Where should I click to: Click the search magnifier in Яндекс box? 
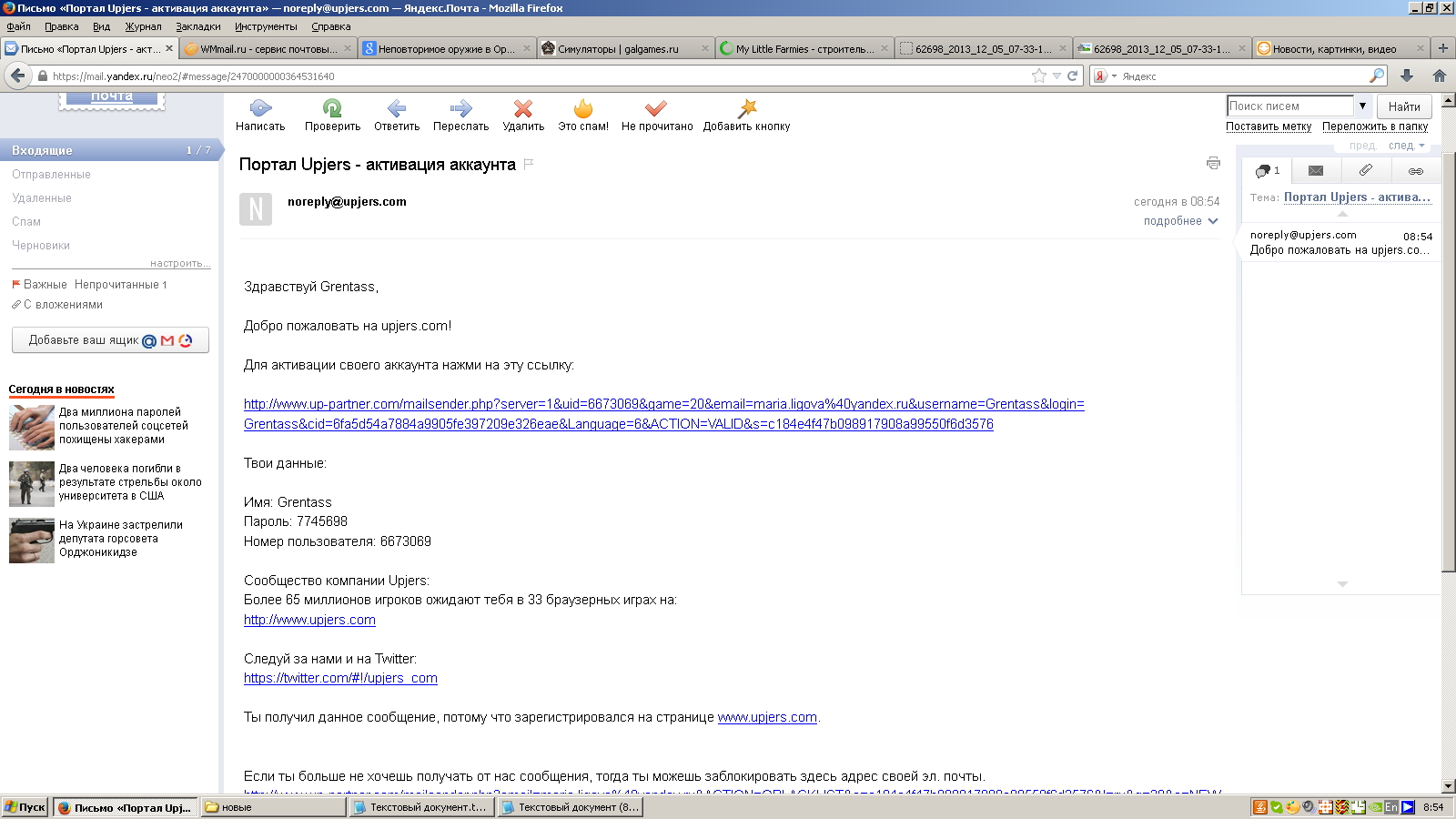click(x=1377, y=76)
